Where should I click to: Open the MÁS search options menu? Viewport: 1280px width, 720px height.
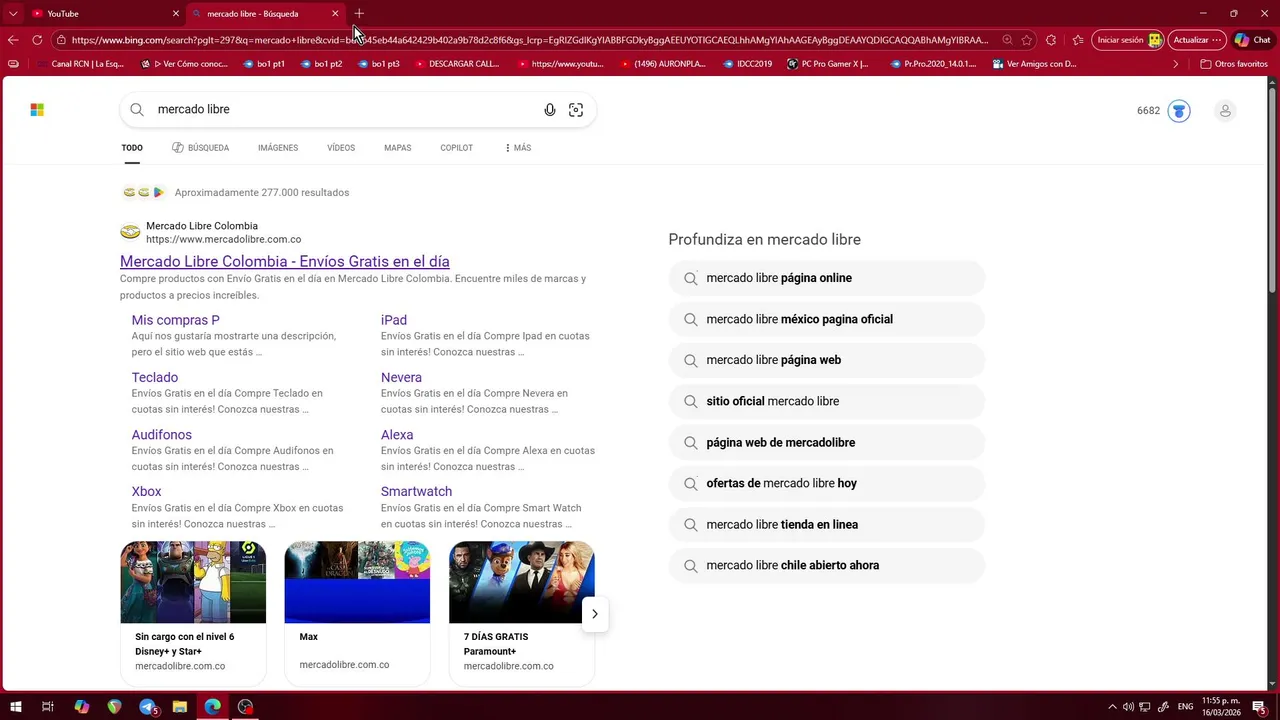click(x=518, y=148)
